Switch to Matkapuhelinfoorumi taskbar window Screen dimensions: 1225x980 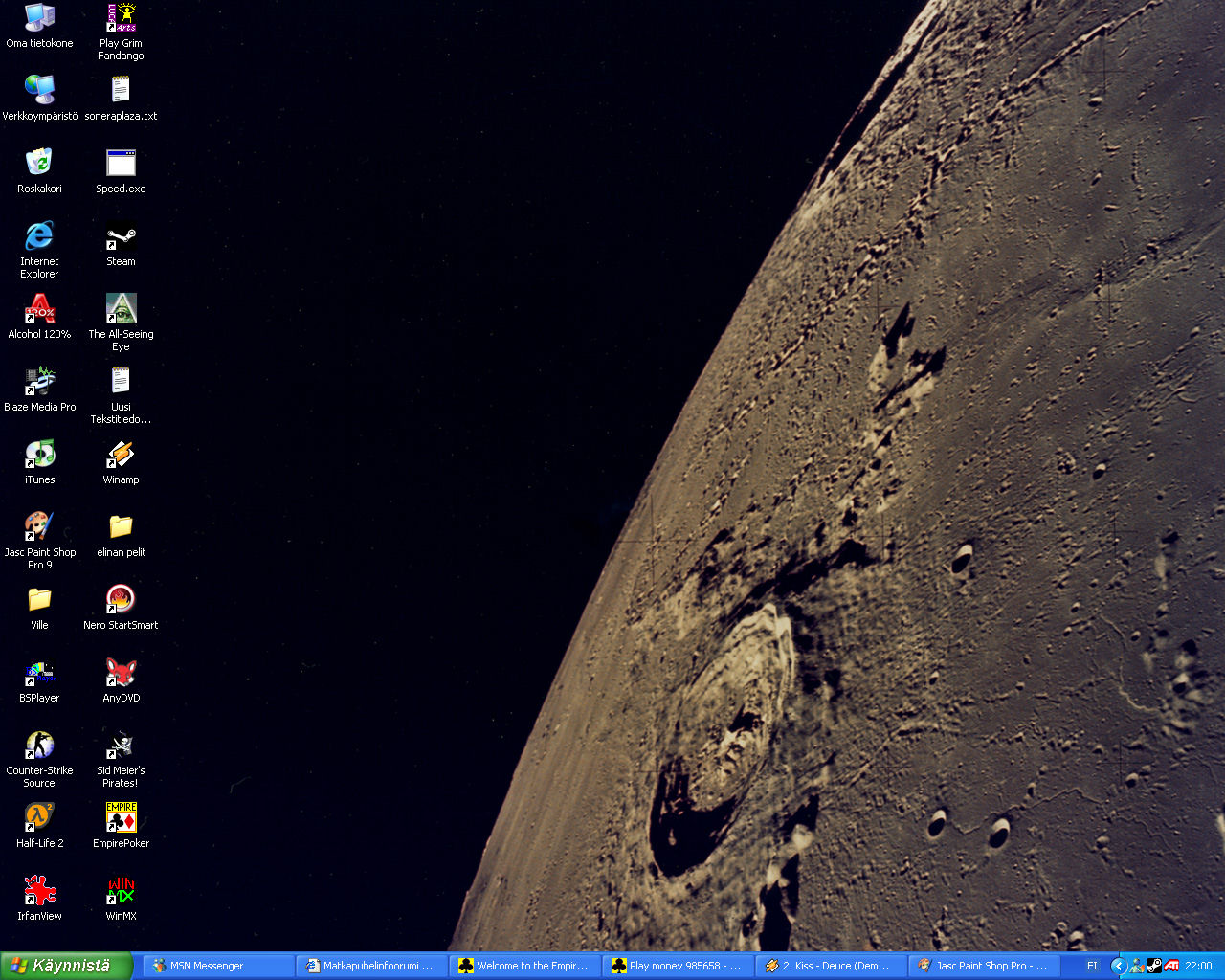point(371,966)
